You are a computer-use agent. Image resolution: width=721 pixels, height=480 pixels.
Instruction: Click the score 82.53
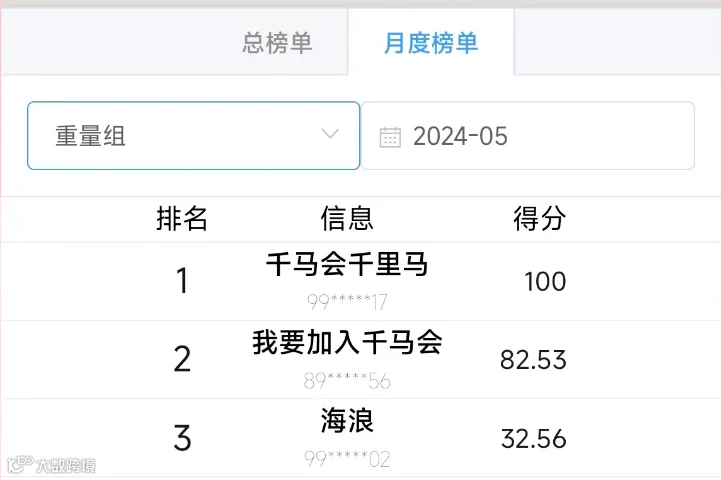[533, 360]
